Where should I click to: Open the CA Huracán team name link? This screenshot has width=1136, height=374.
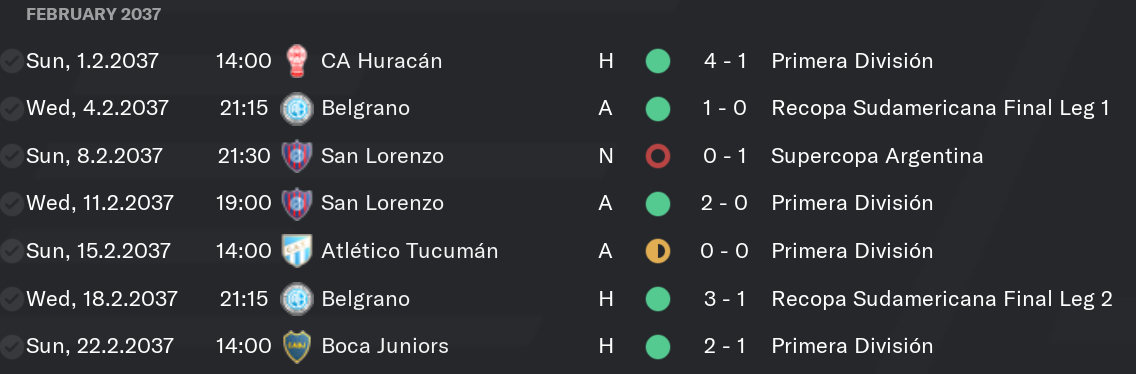tap(381, 61)
